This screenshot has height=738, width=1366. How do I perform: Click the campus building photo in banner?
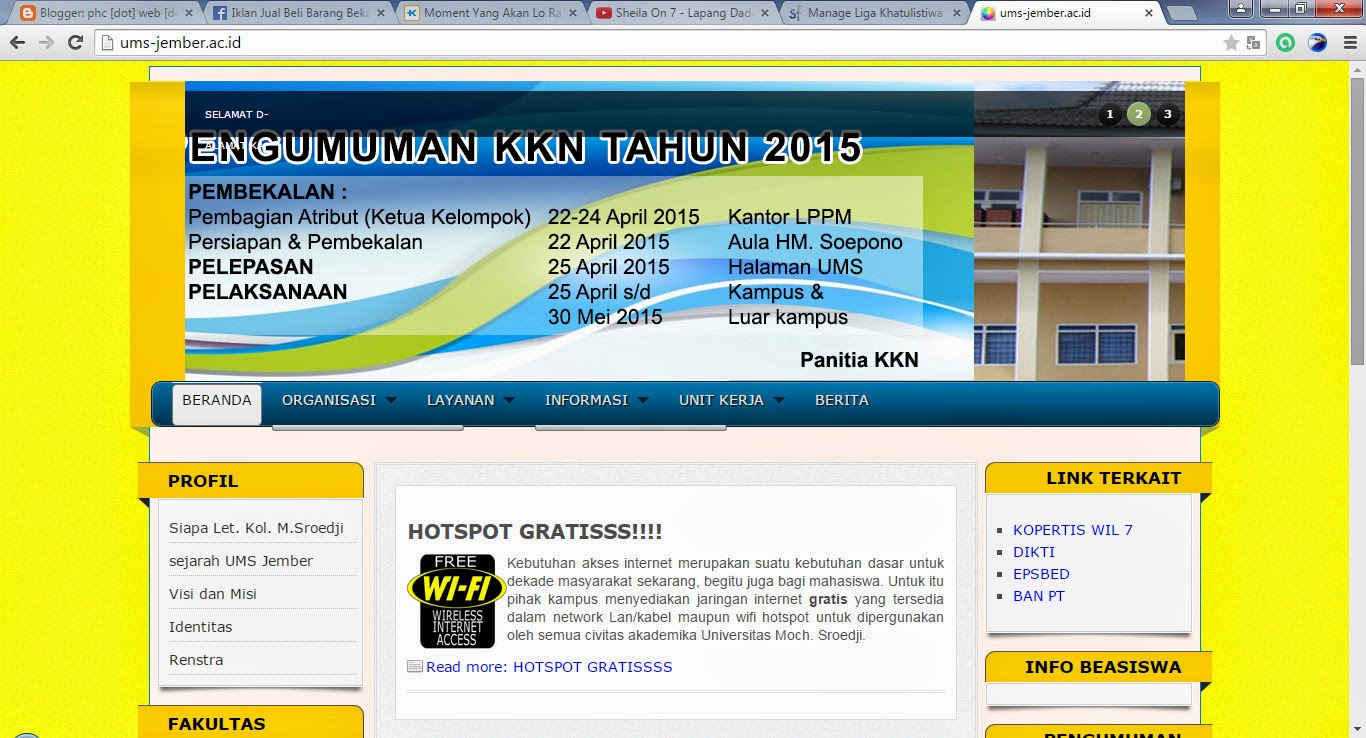(x=1079, y=231)
